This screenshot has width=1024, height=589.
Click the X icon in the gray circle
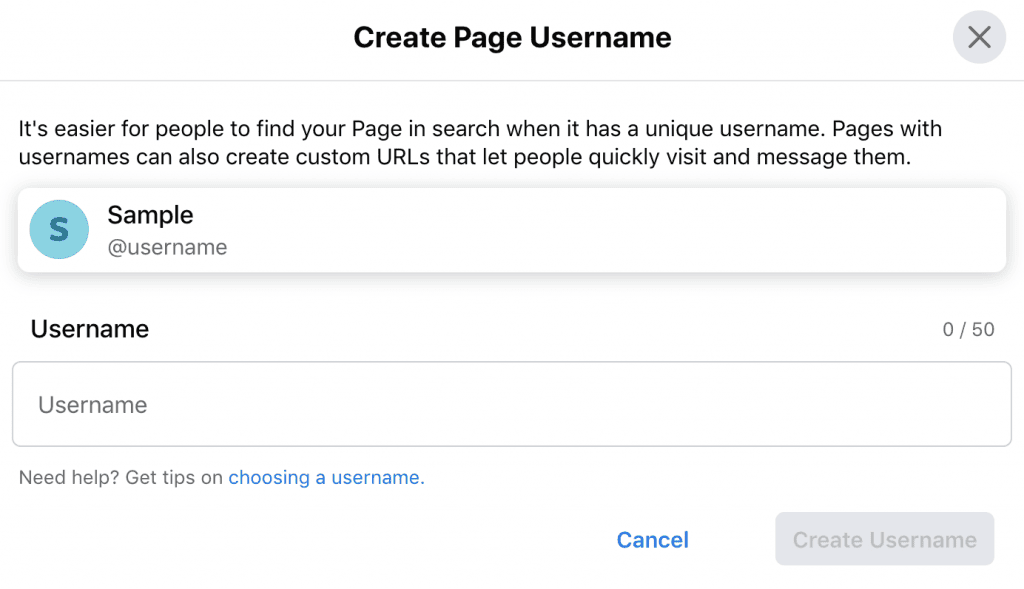(979, 37)
